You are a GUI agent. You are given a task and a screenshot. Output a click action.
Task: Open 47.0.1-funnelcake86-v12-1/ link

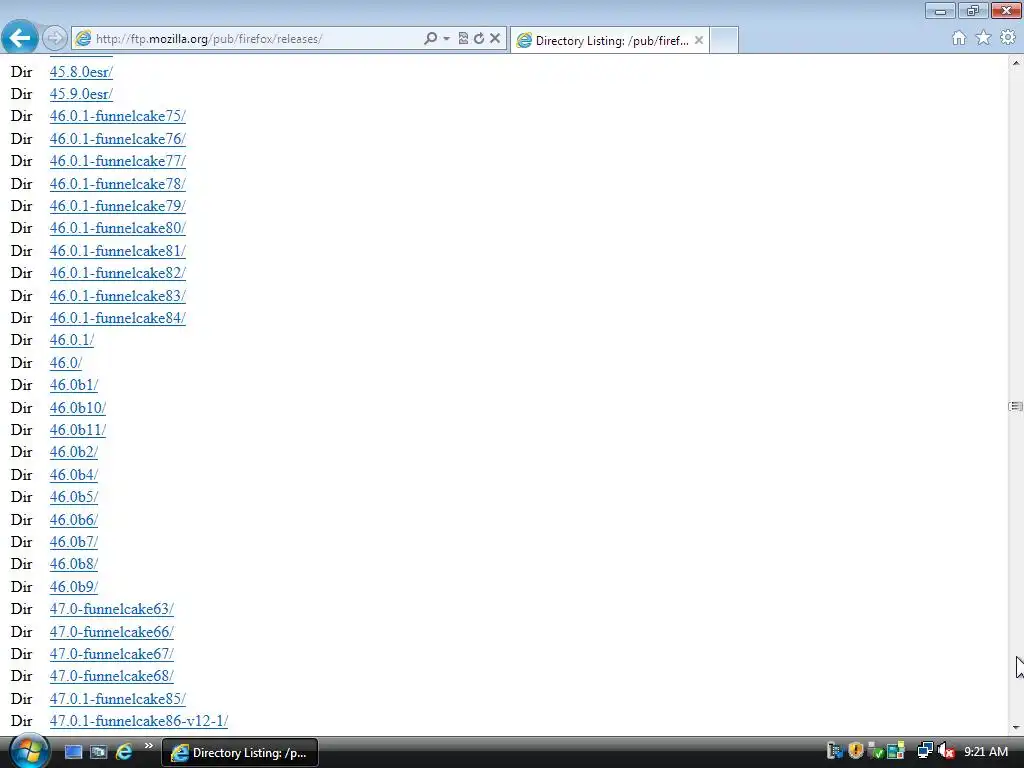pos(139,722)
